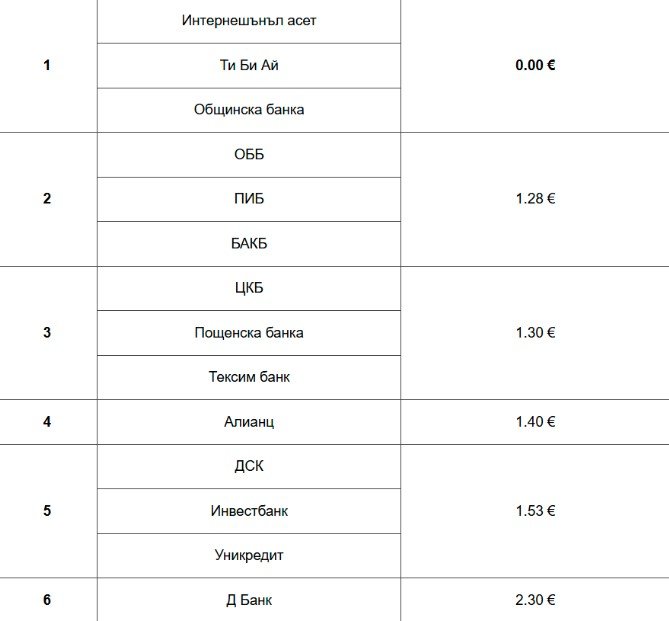Click the Общинска банка cell

click(249, 110)
